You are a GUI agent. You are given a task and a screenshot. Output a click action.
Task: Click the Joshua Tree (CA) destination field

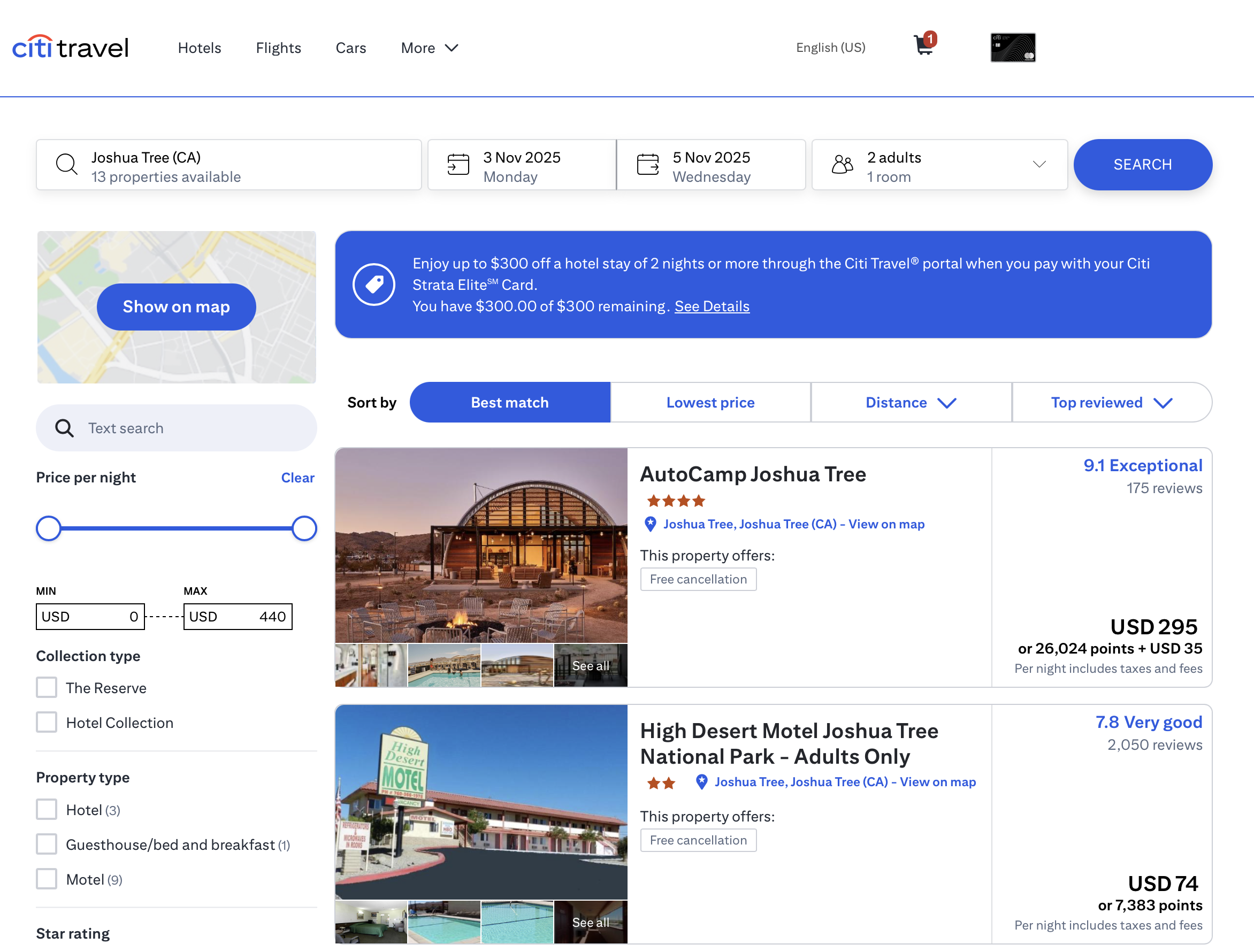pyautogui.click(x=229, y=165)
